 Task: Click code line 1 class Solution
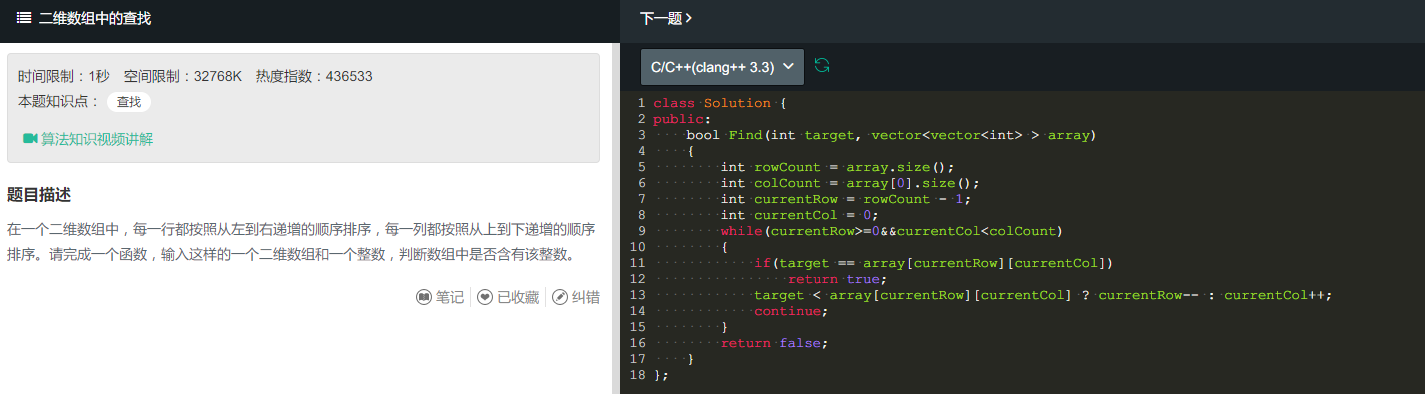[x=720, y=103]
